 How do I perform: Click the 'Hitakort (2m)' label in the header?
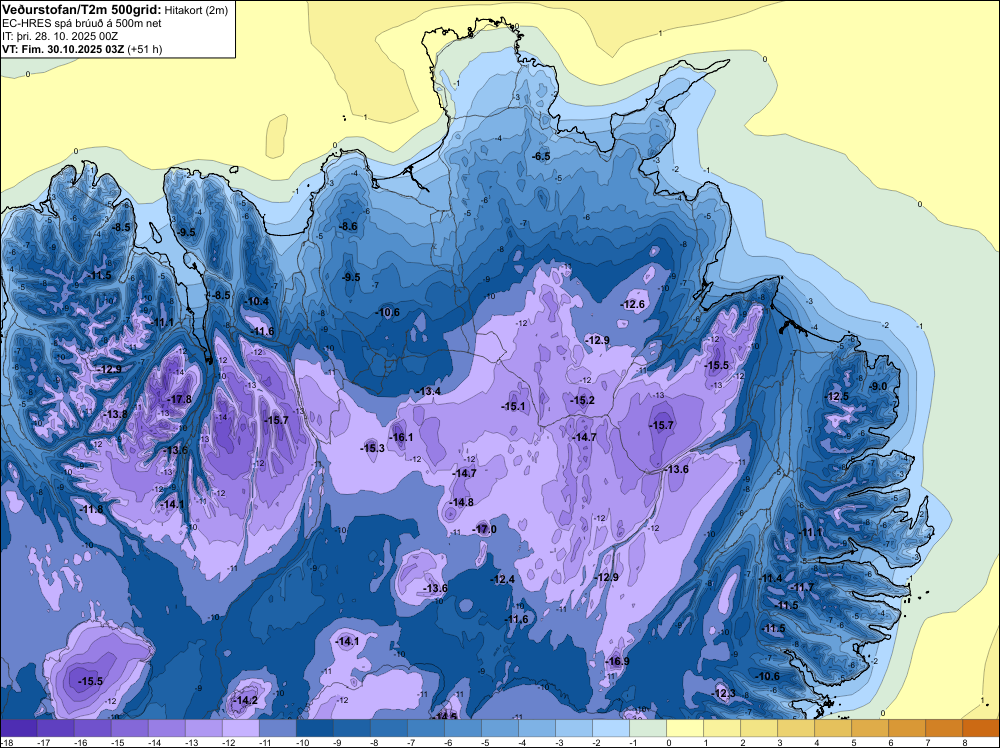196,10
